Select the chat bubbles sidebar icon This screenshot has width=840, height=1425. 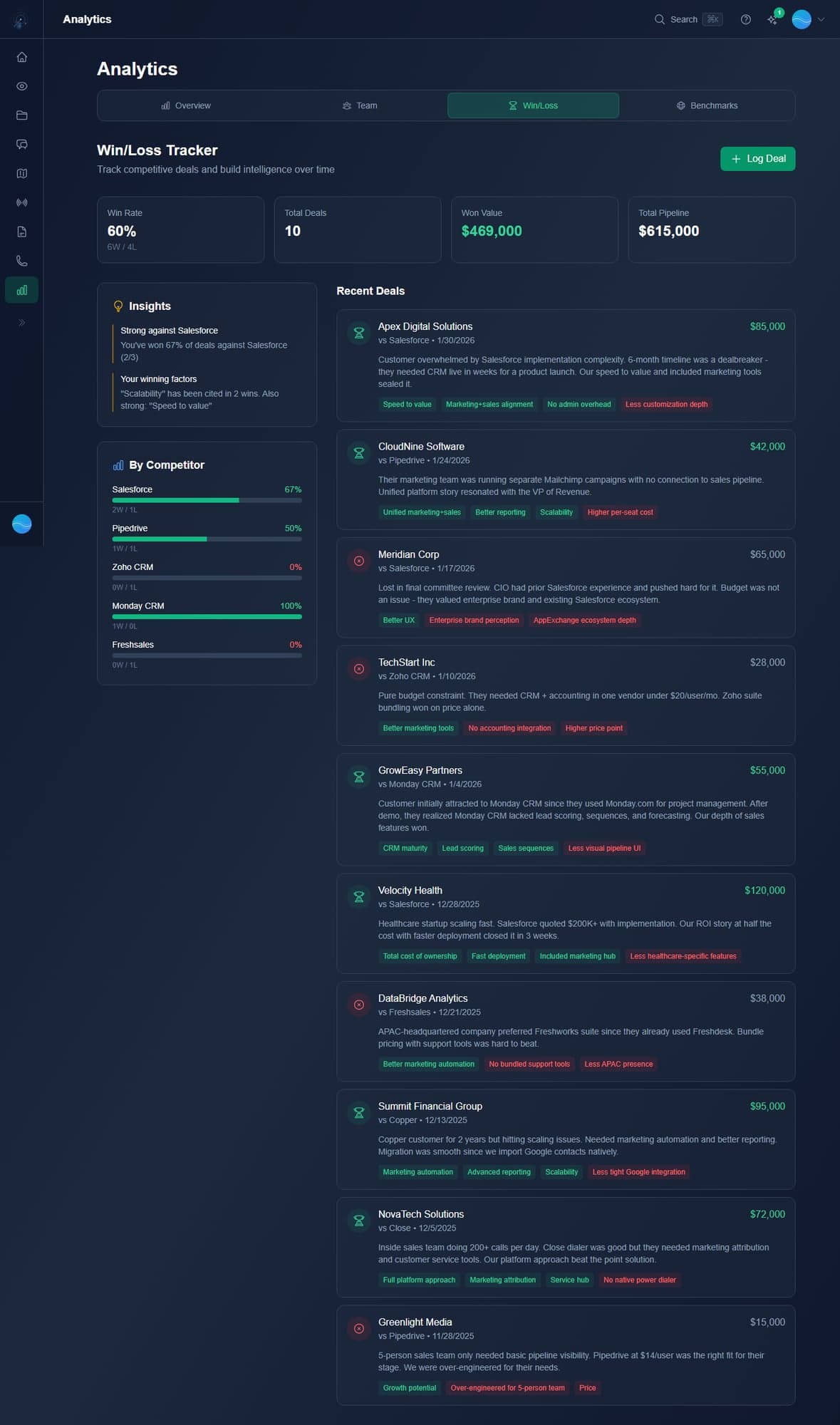coord(21,145)
